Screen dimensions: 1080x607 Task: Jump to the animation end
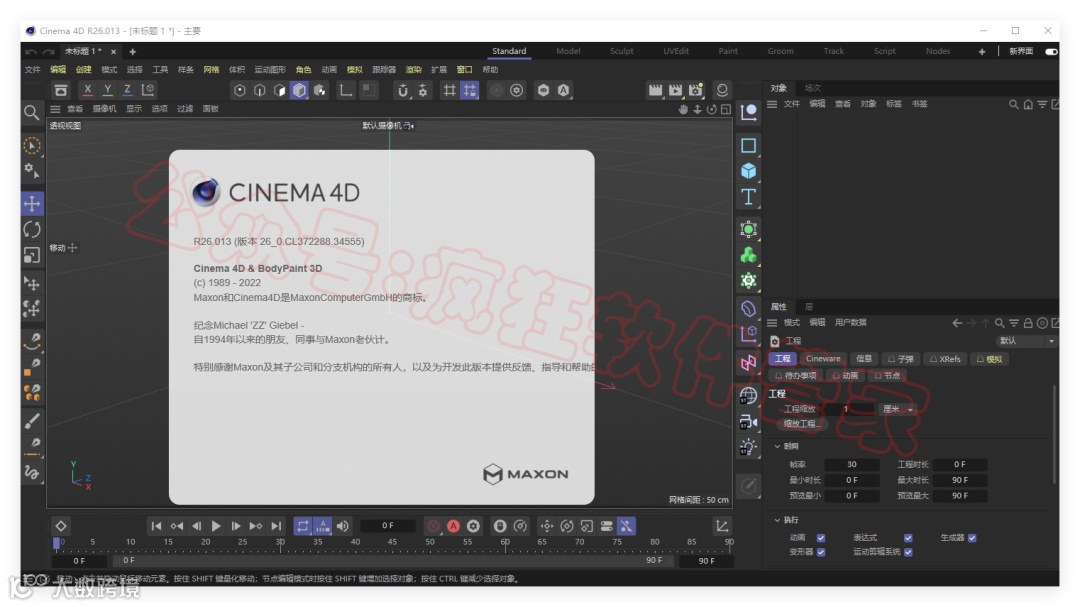pyautogui.click(x=276, y=526)
